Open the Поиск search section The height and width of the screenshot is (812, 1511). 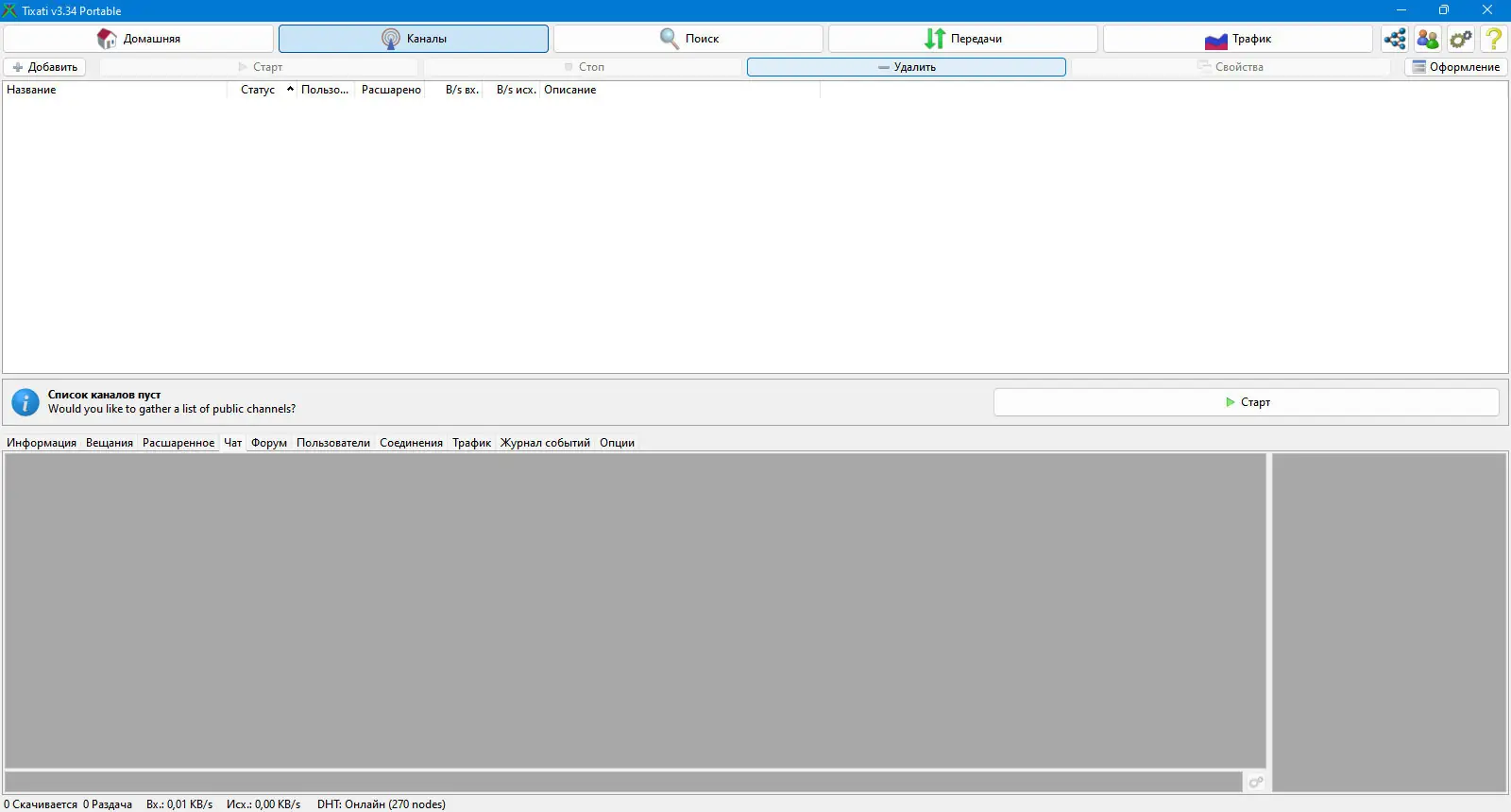click(688, 39)
